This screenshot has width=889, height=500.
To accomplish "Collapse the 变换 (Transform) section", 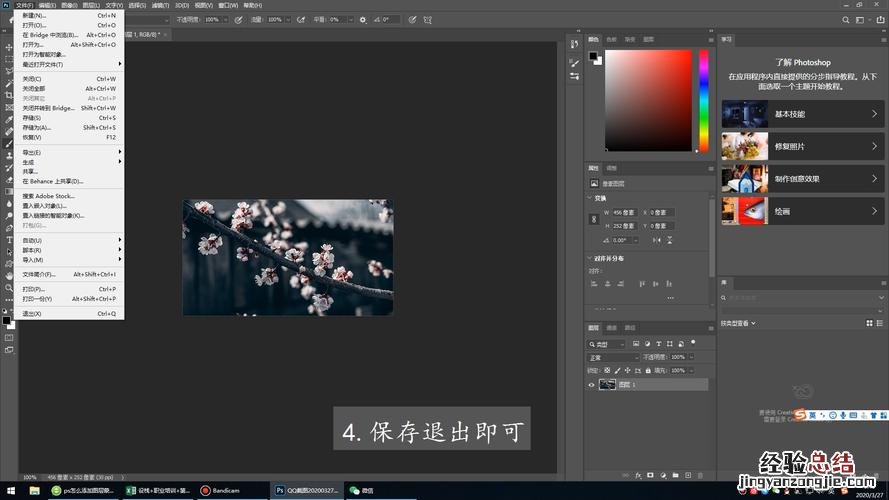I will coord(589,198).
